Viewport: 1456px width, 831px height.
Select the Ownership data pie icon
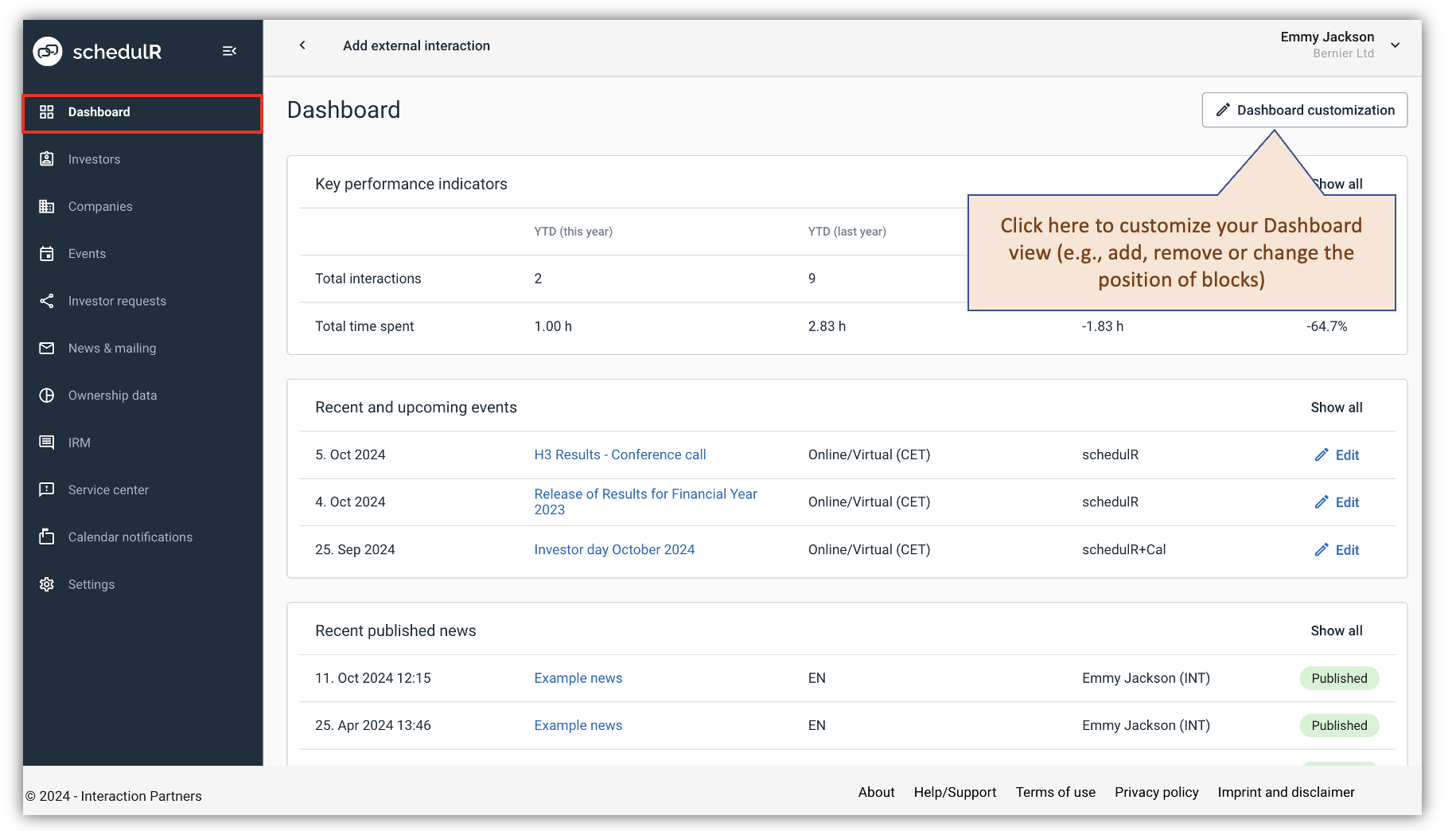pos(47,395)
